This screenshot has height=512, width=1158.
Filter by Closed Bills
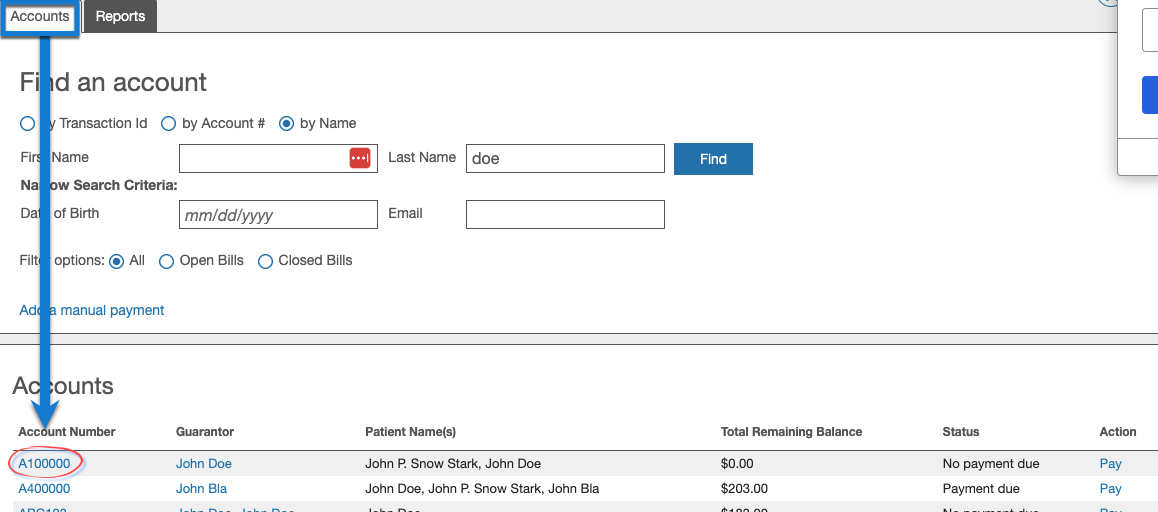pyautogui.click(x=266, y=261)
